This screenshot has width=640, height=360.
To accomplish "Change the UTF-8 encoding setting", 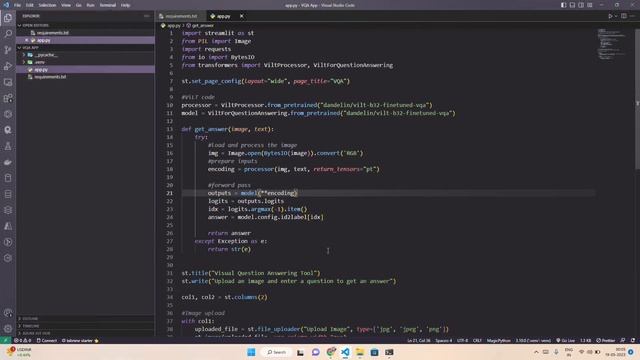I will coord(462,340).
